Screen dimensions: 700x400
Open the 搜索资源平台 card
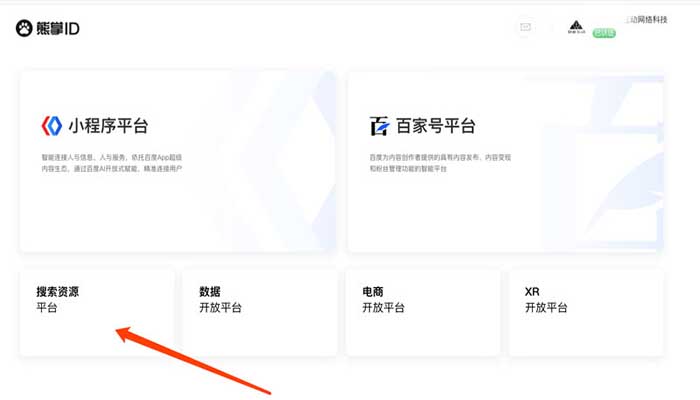(97, 312)
